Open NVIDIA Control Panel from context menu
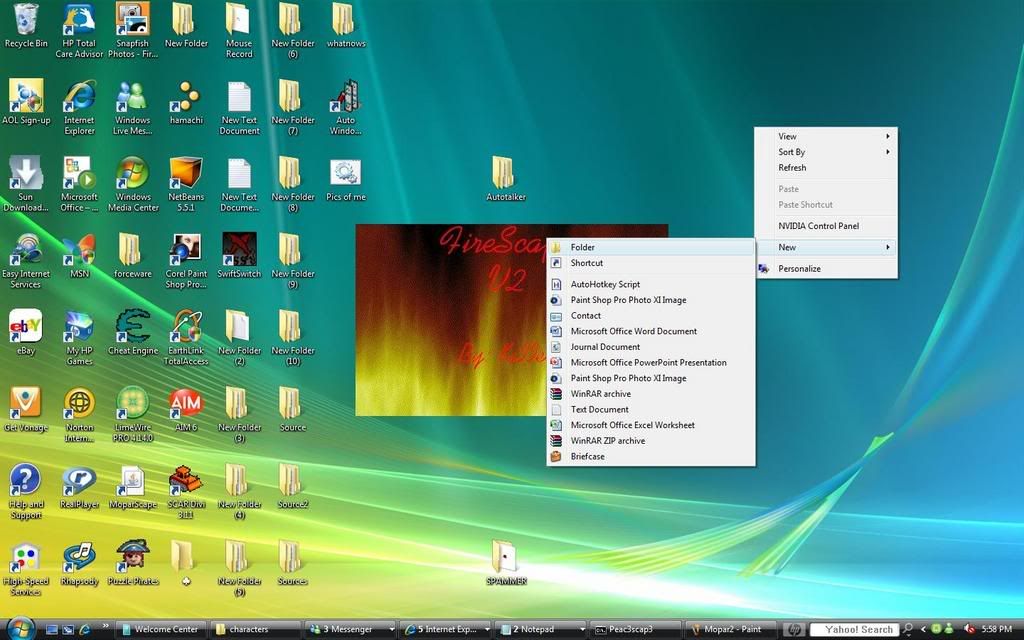The image size is (1024, 640). point(826,226)
